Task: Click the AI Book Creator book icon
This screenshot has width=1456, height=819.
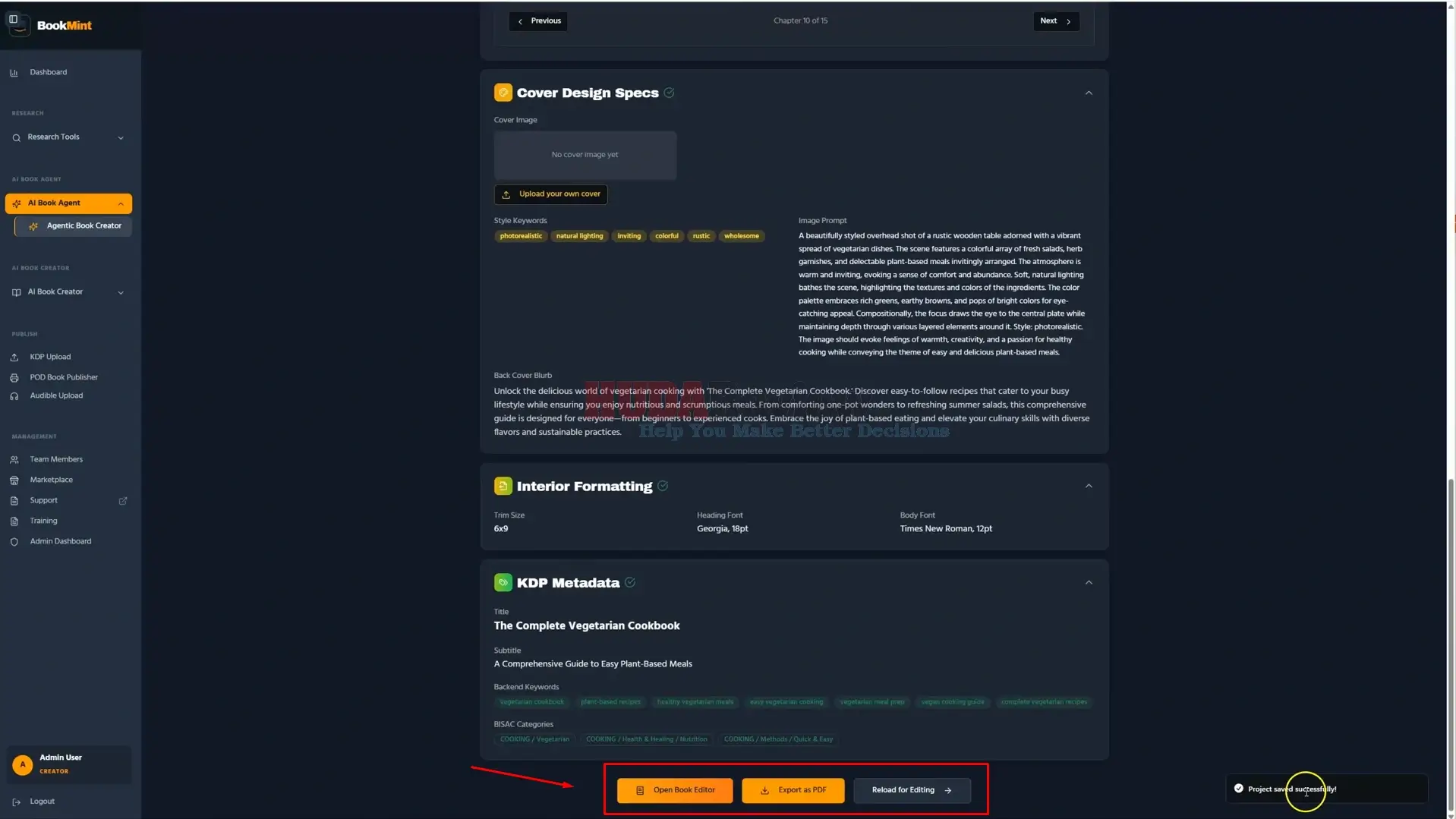Action: [x=16, y=292]
